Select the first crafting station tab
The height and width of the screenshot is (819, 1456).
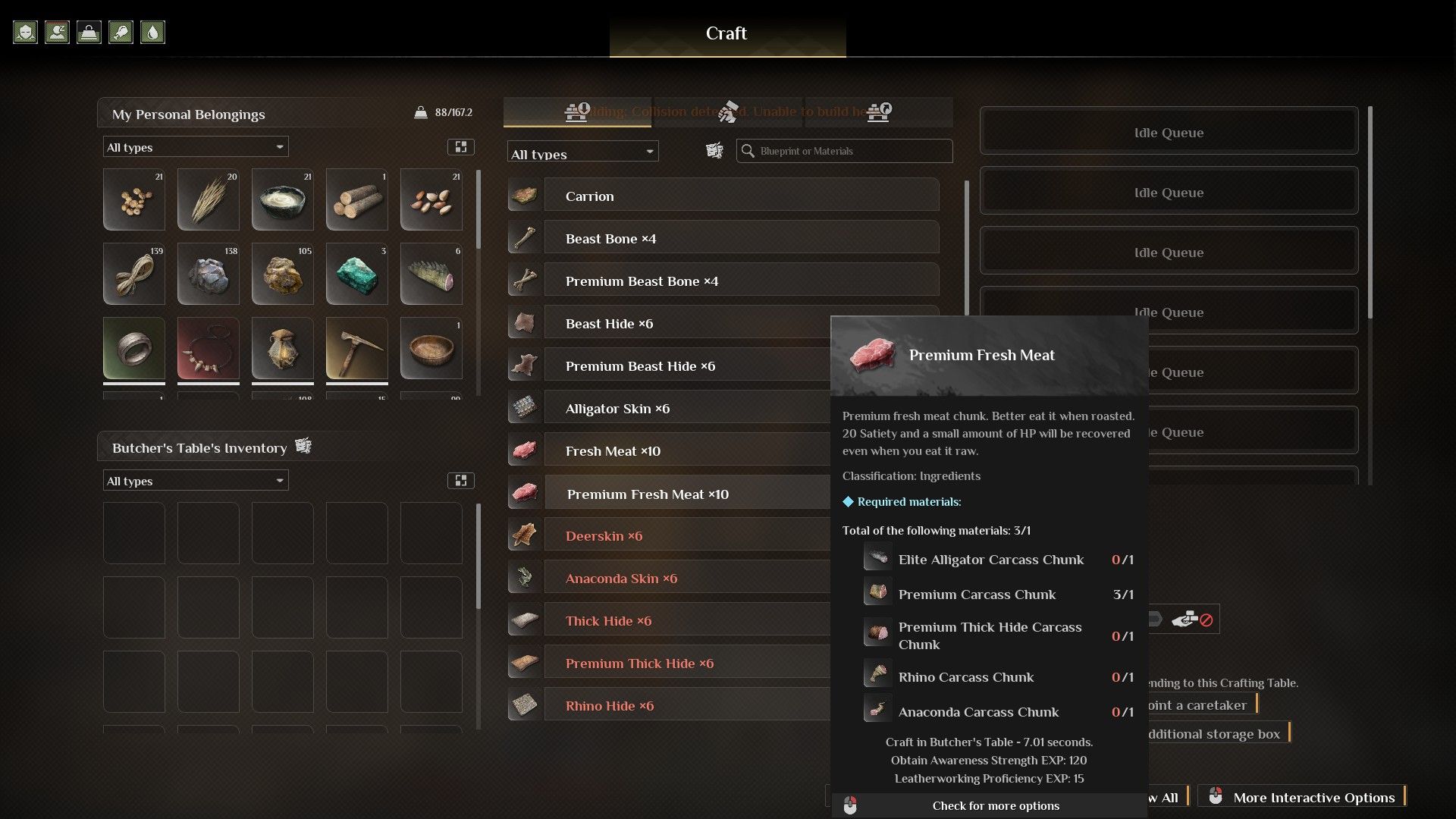[577, 112]
